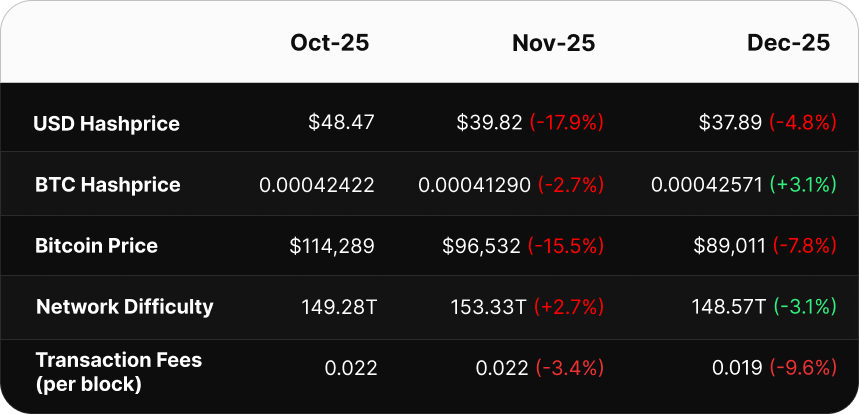Click the red (-17.9%) change indicator
The width and height of the screenshot is (859, 414).
click(567, 123)
